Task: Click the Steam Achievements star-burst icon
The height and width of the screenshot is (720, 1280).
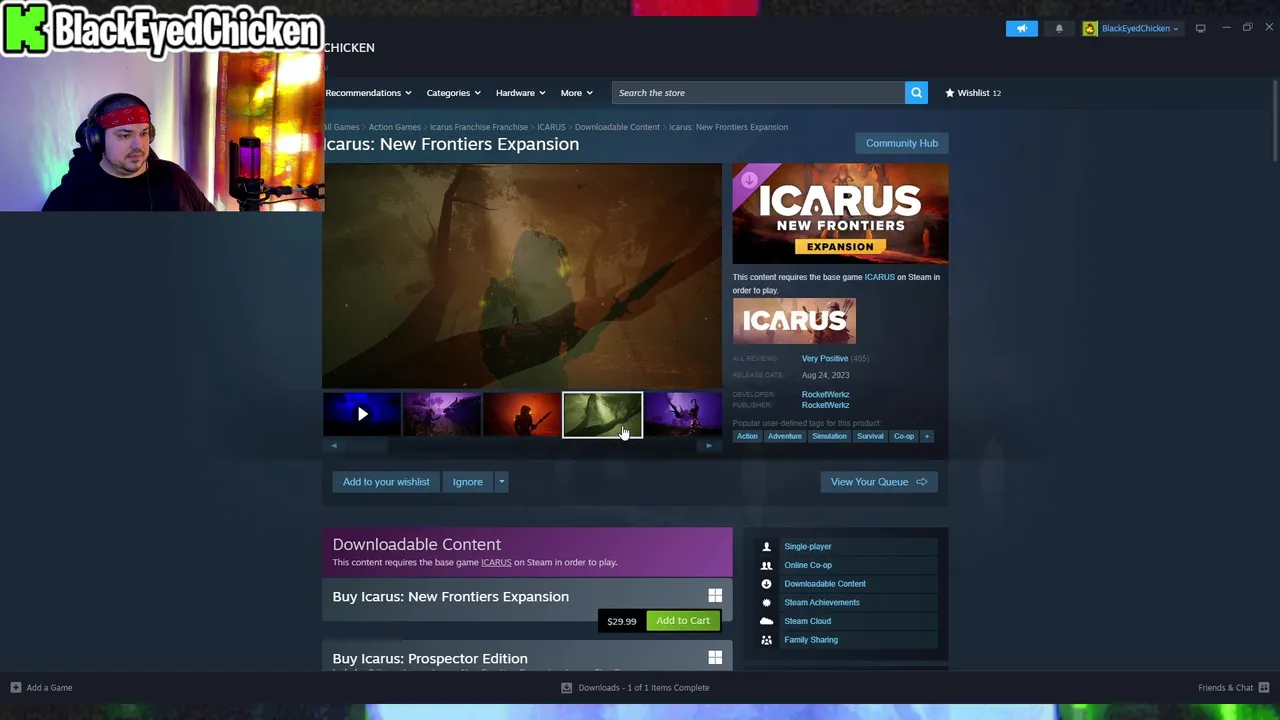Action: pyautogui.click(x=767, y=603)
